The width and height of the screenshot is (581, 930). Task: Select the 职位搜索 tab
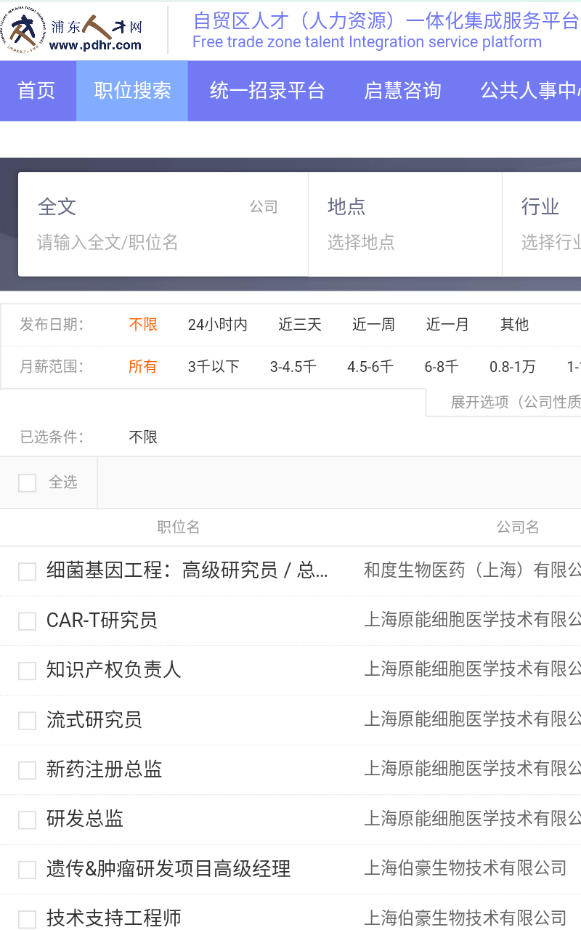point(132,91)
